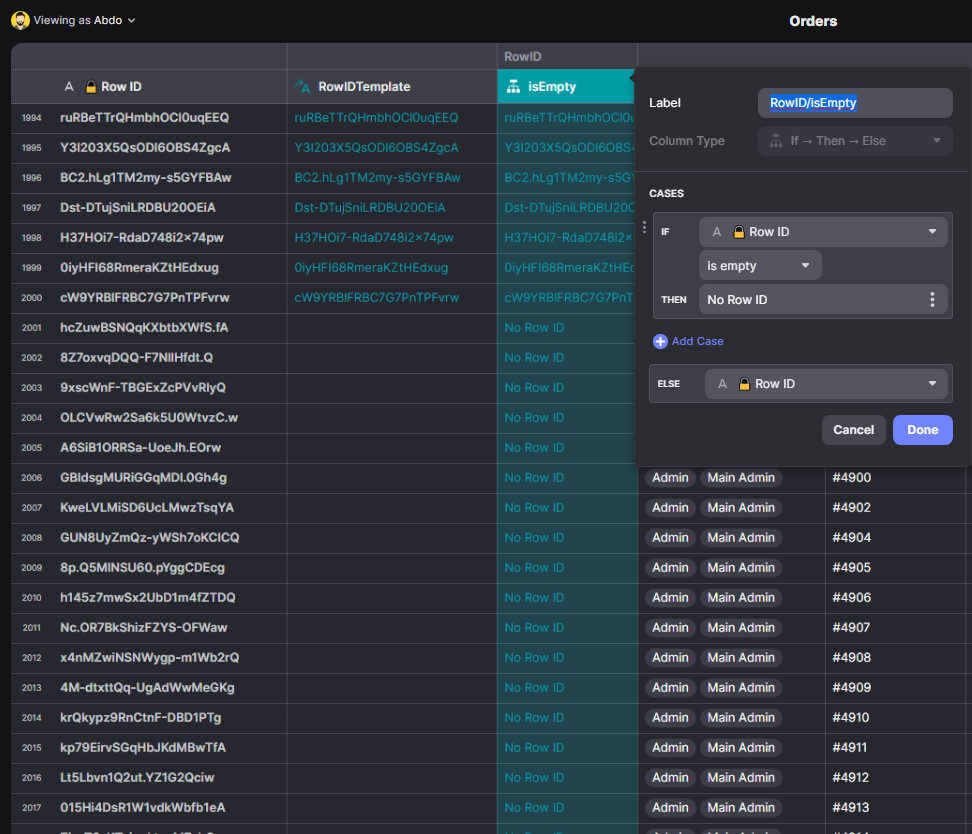Open the IF Row ID column dropdown
Screen dimensions: 972x834
(823, 232)
